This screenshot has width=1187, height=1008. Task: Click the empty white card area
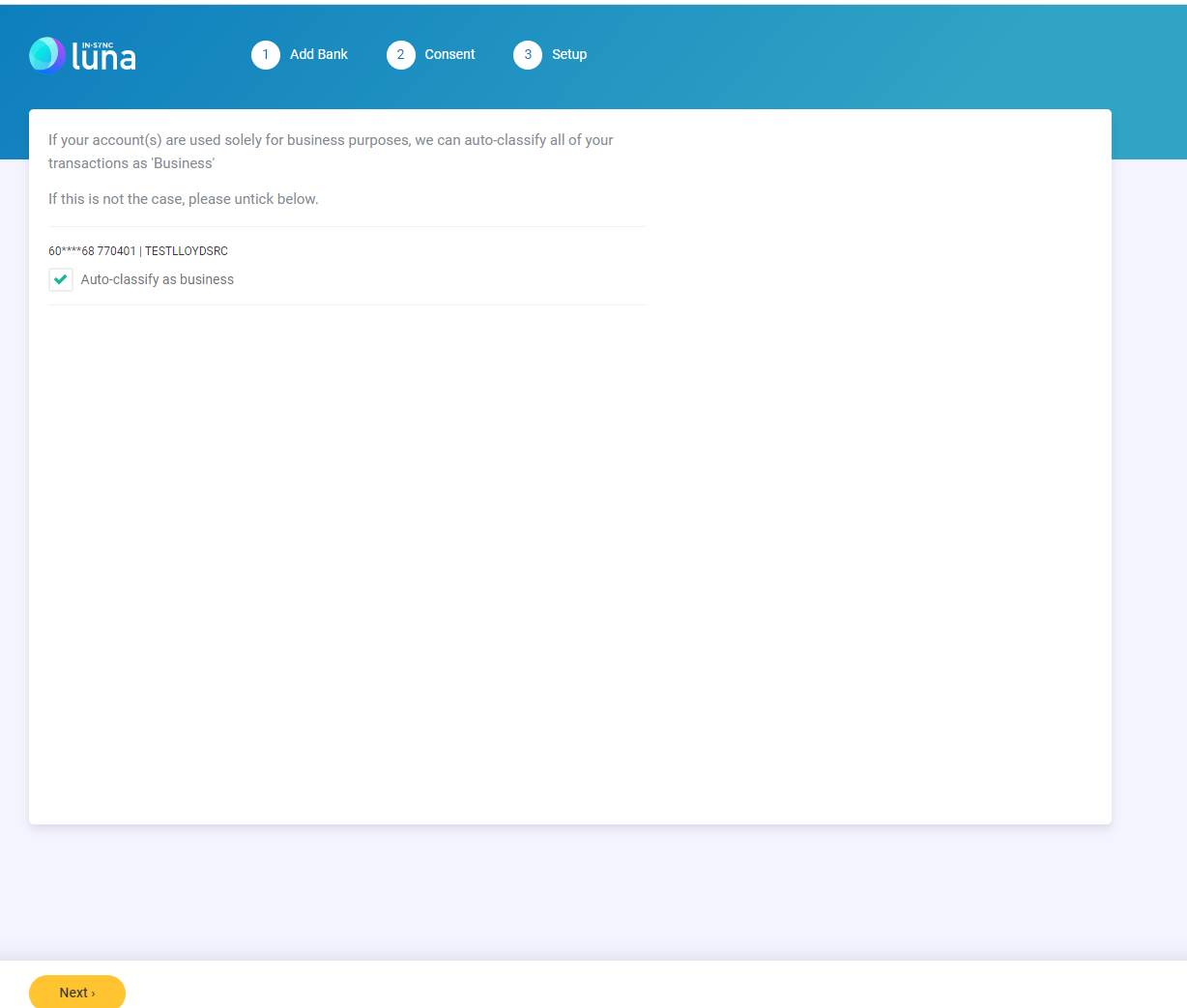point(570,561)
